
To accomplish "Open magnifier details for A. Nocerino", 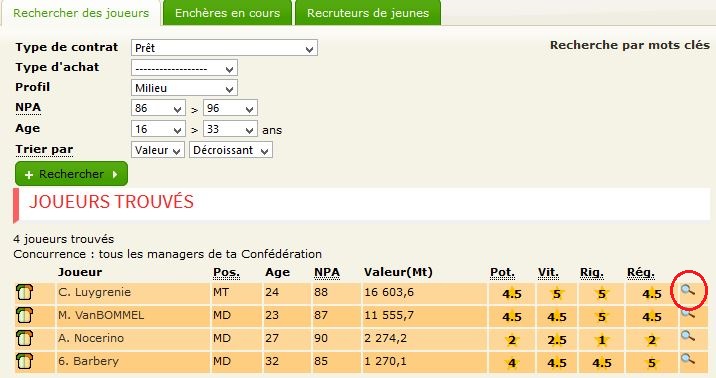I will (688, 336).
